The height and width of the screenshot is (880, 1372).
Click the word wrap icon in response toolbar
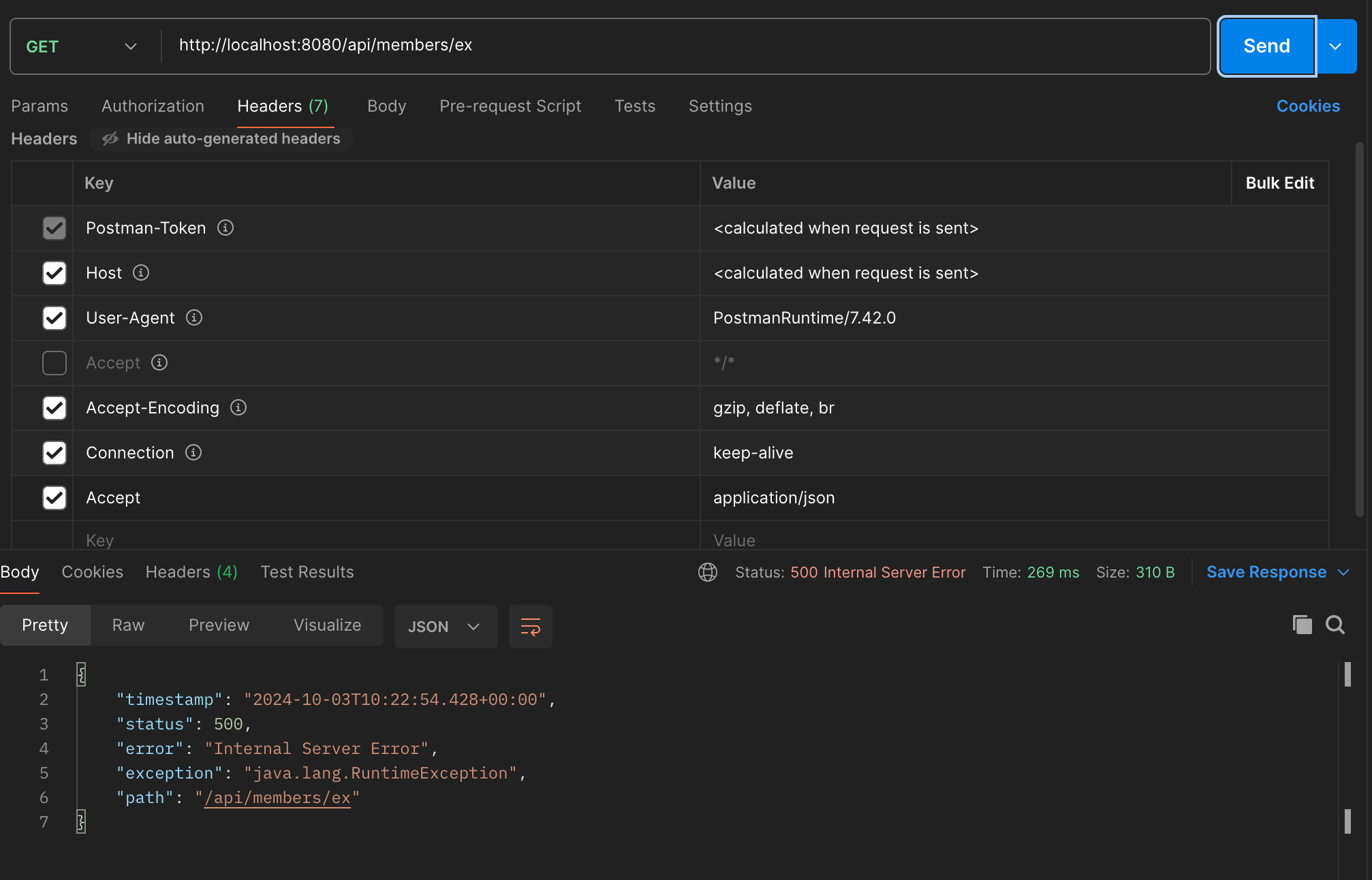(530, 627)
